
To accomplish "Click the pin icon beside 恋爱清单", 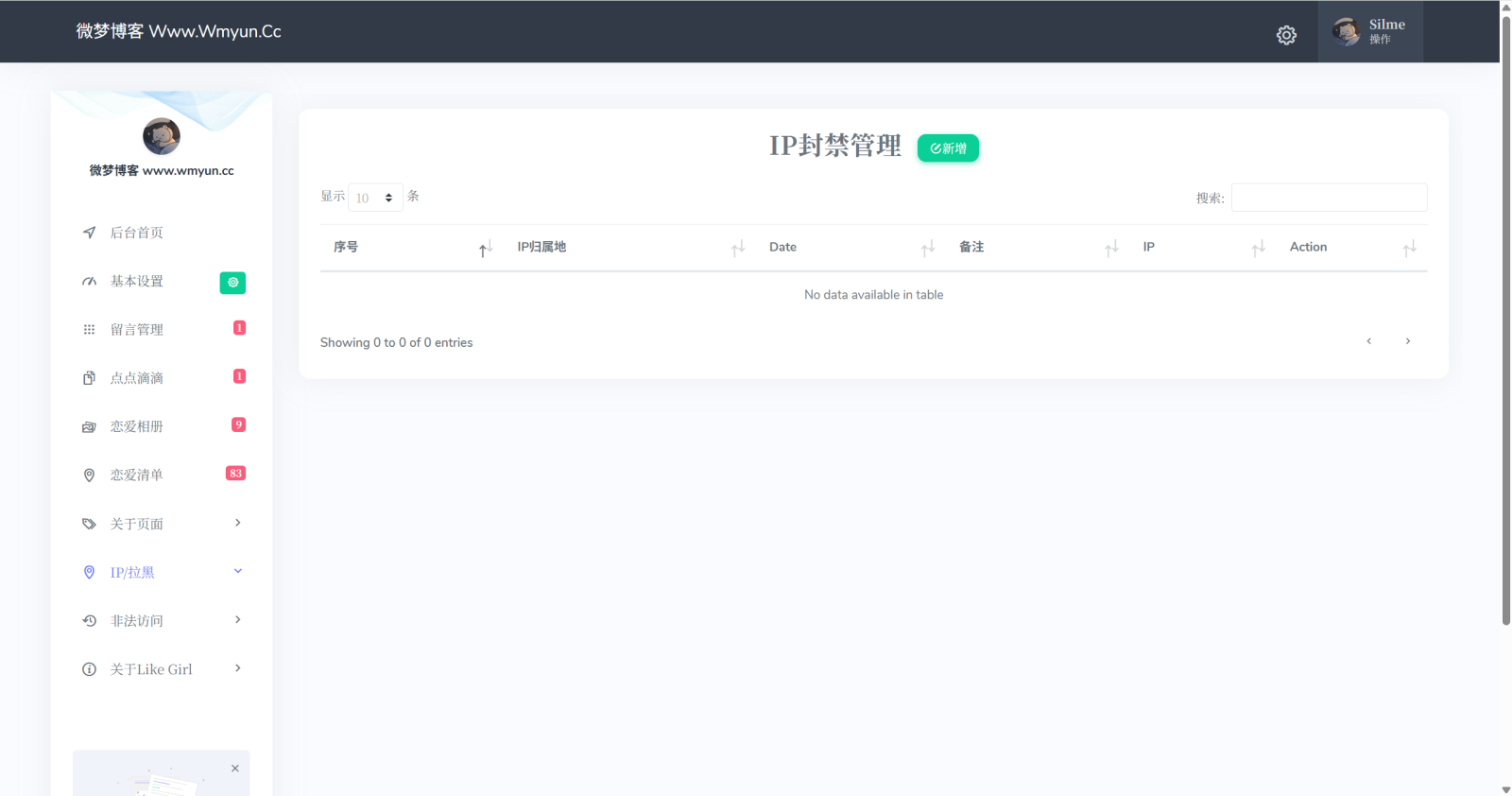I will (89, 476).
